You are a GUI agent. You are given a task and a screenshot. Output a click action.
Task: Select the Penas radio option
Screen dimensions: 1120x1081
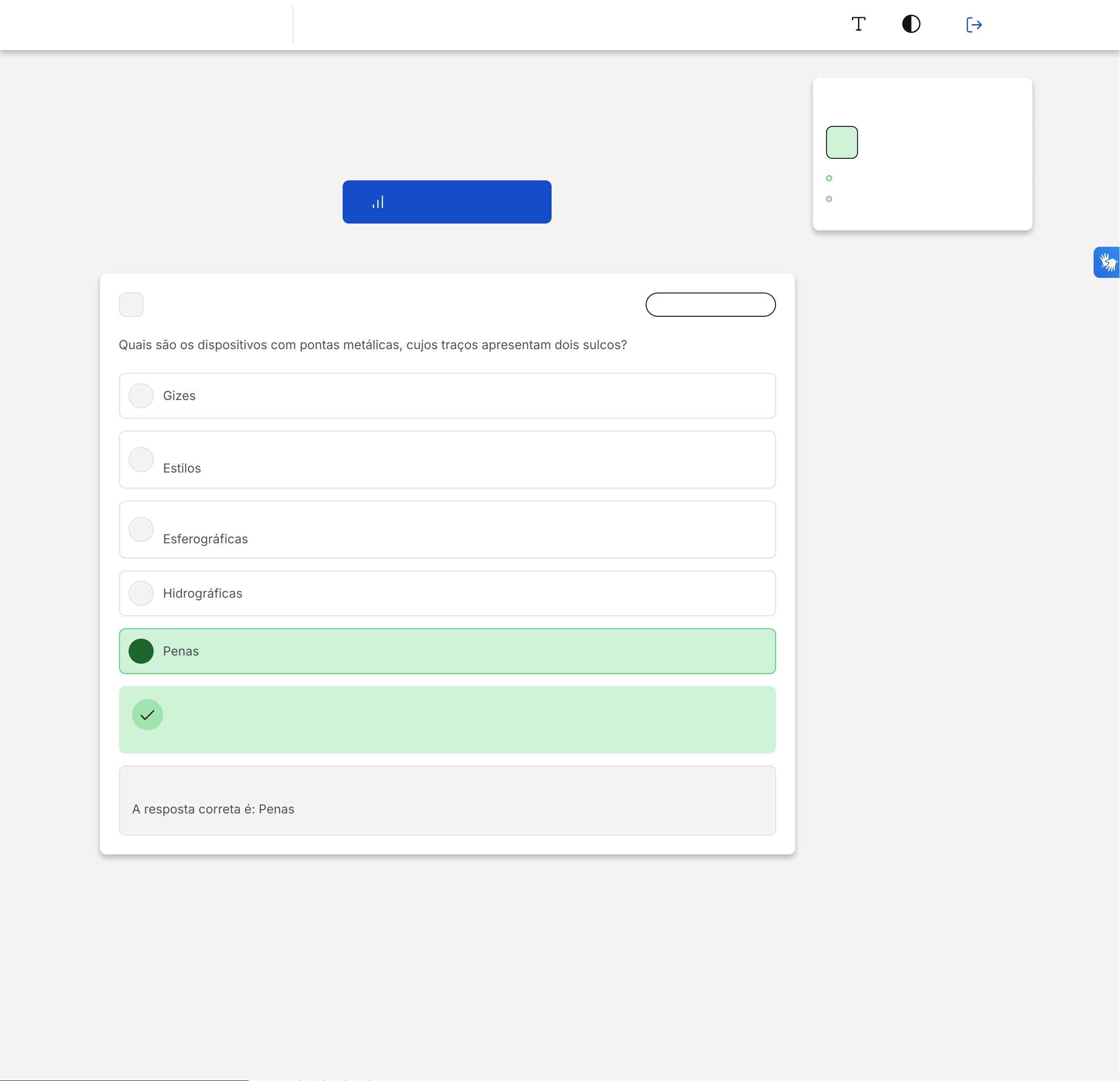point(141,651)
